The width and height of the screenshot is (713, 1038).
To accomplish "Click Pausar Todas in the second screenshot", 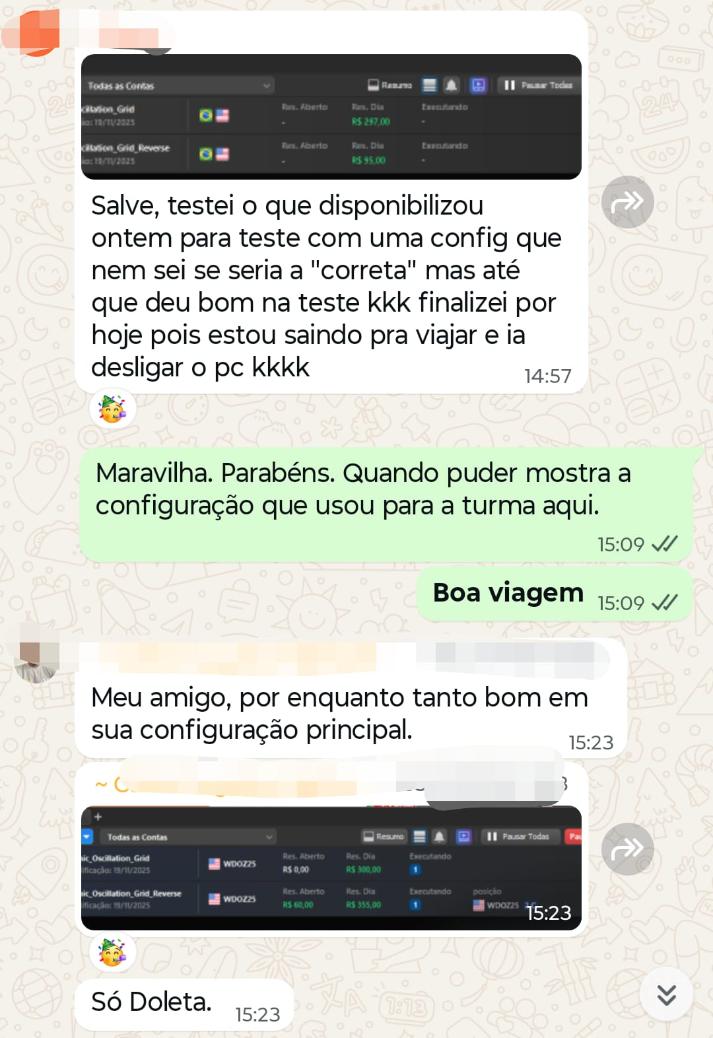I will 520,837.
